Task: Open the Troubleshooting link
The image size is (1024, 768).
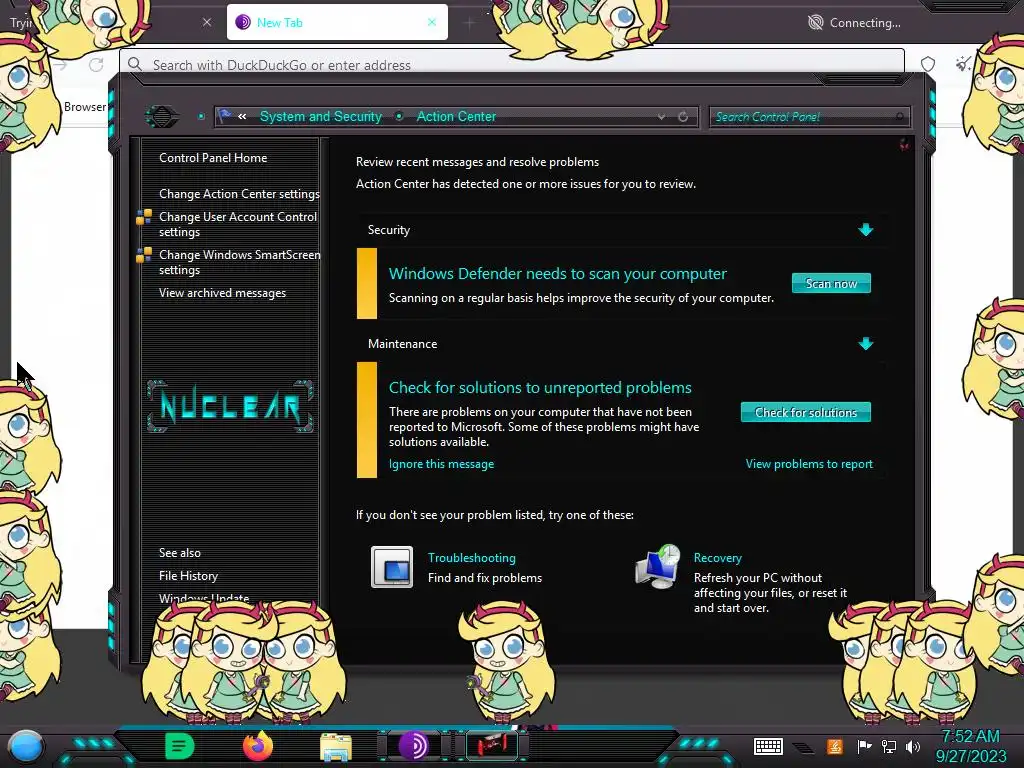Action: [x=472, y=558]
